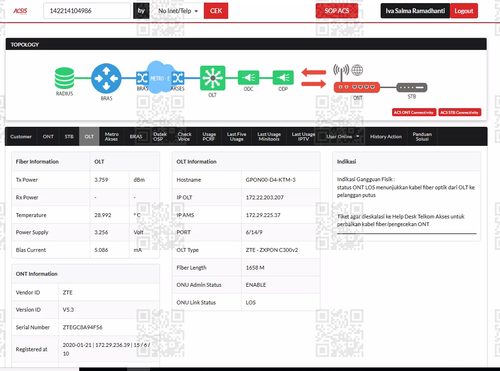500x371 pixels.
Task: Click the IP AMS value 172.29.225.37
Action: 263,215
